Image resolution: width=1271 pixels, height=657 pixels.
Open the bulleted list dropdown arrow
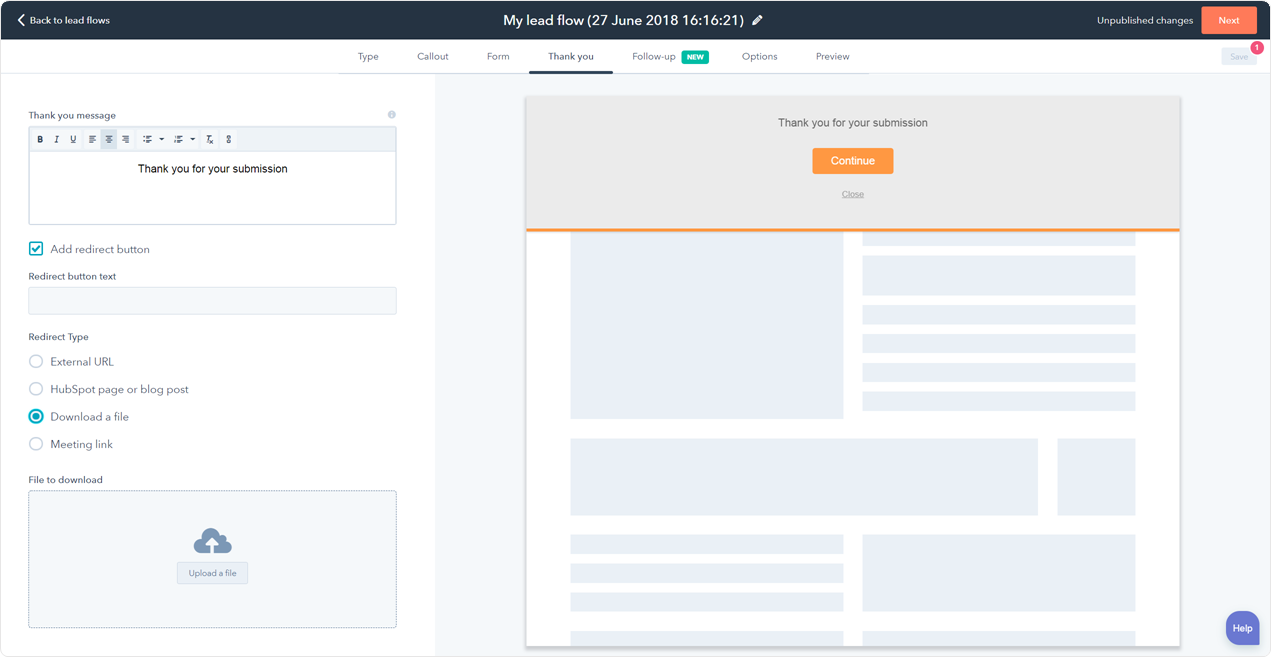click(x=162, y=140)
